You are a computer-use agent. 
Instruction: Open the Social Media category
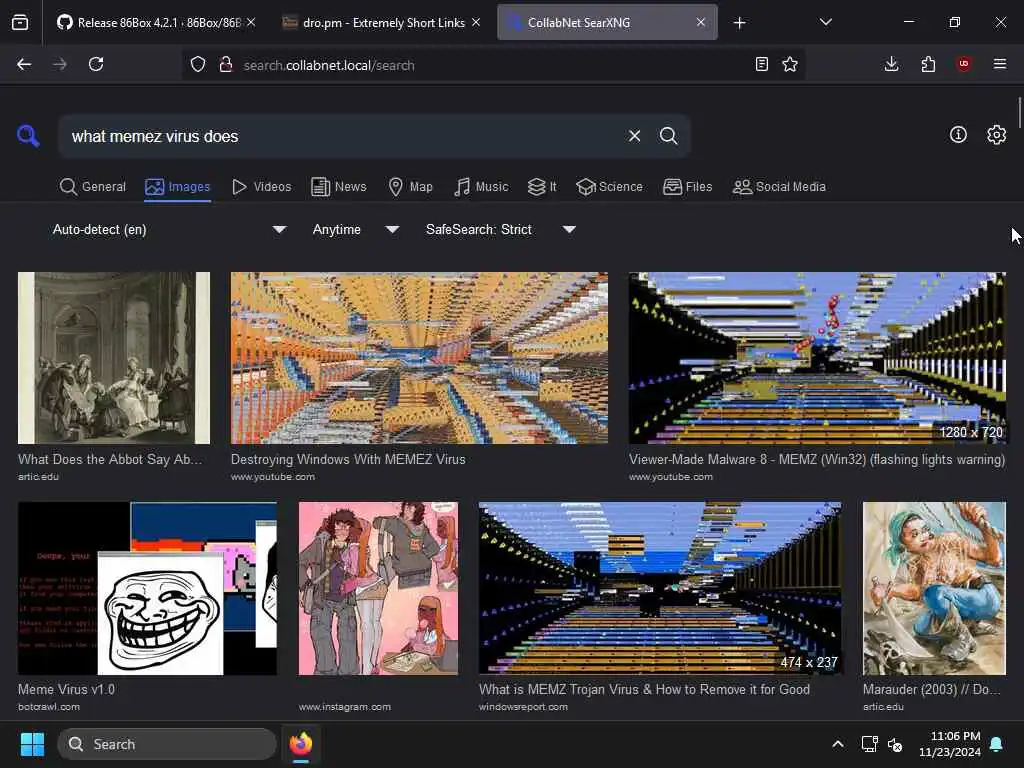[779, 187]
